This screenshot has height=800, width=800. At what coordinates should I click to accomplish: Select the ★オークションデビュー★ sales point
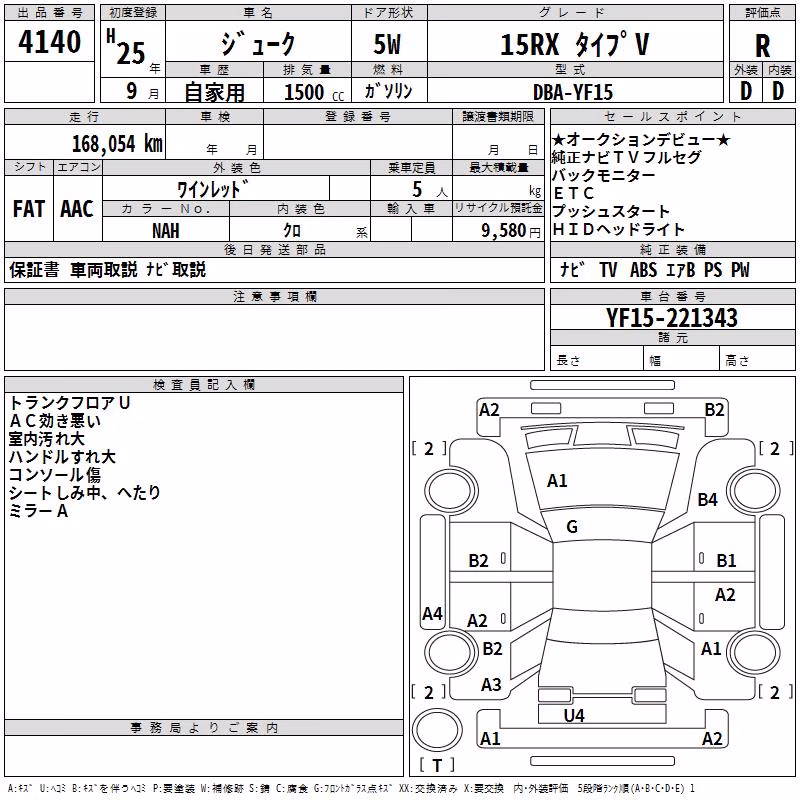[x=641, y=139]
